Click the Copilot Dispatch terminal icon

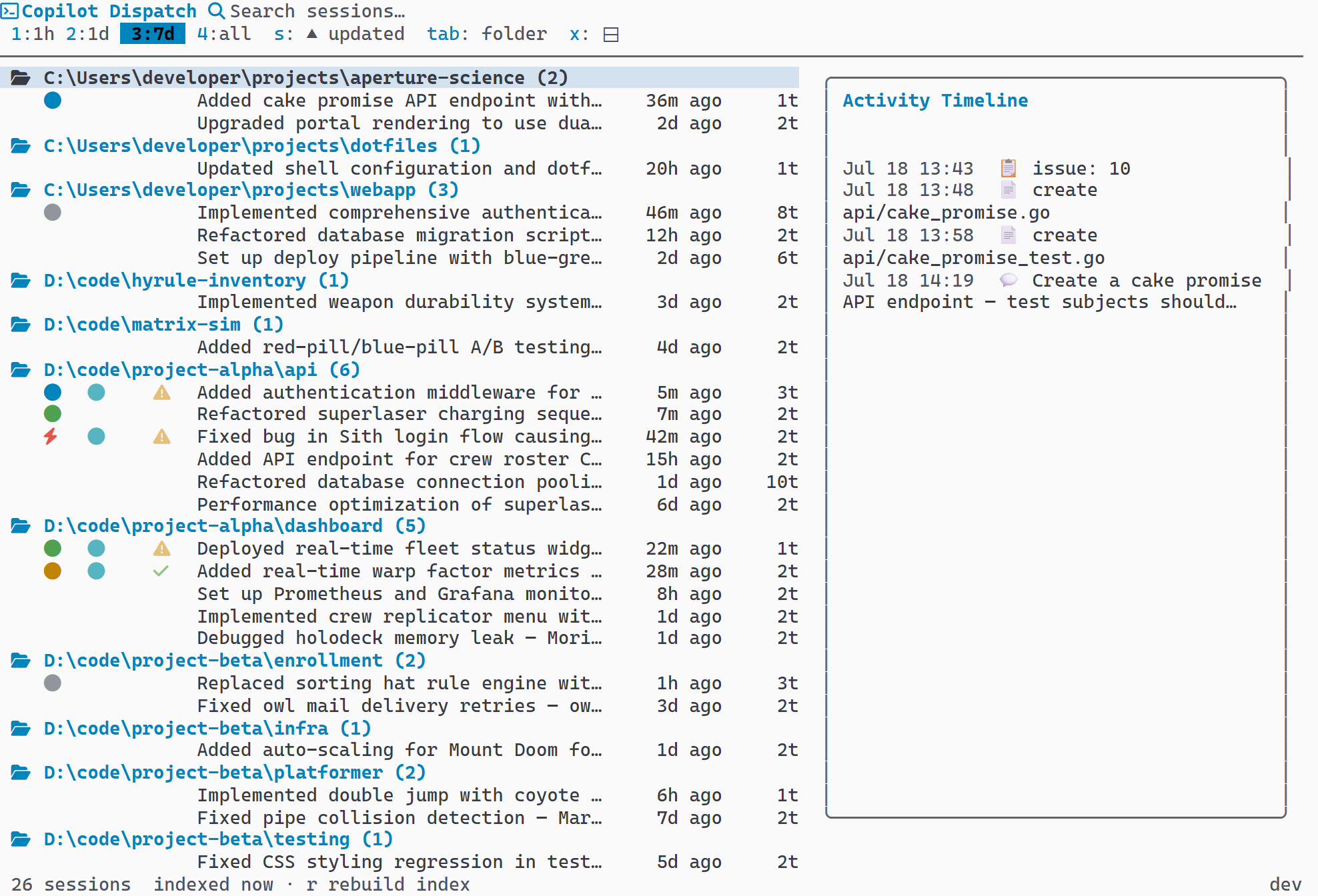click(x=9, y=11)
